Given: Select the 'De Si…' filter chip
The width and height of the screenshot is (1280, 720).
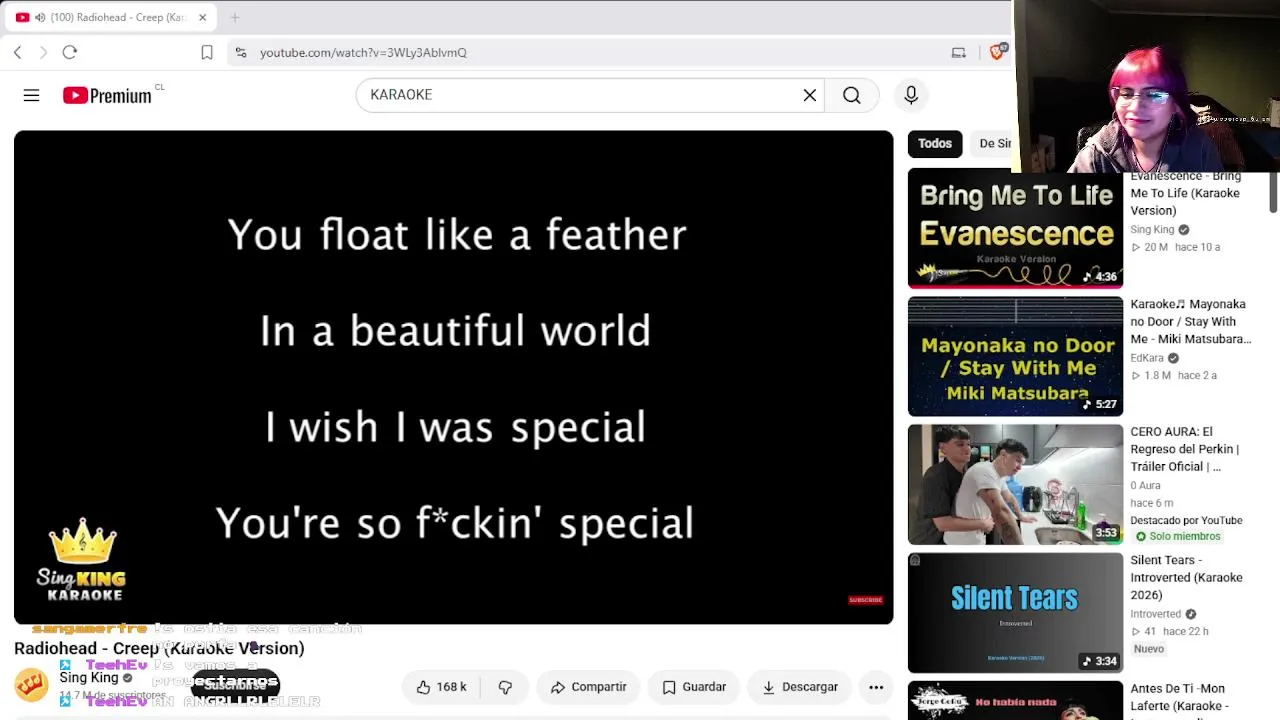Looking at the screenshot, I should click(x=994, y=143).
